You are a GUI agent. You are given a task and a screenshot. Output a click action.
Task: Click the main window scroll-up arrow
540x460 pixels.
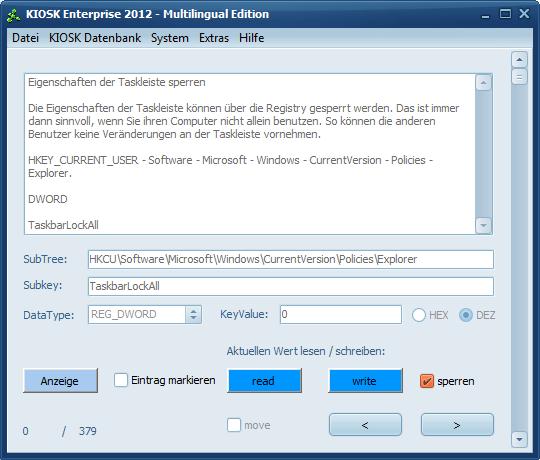coord(519,60)
